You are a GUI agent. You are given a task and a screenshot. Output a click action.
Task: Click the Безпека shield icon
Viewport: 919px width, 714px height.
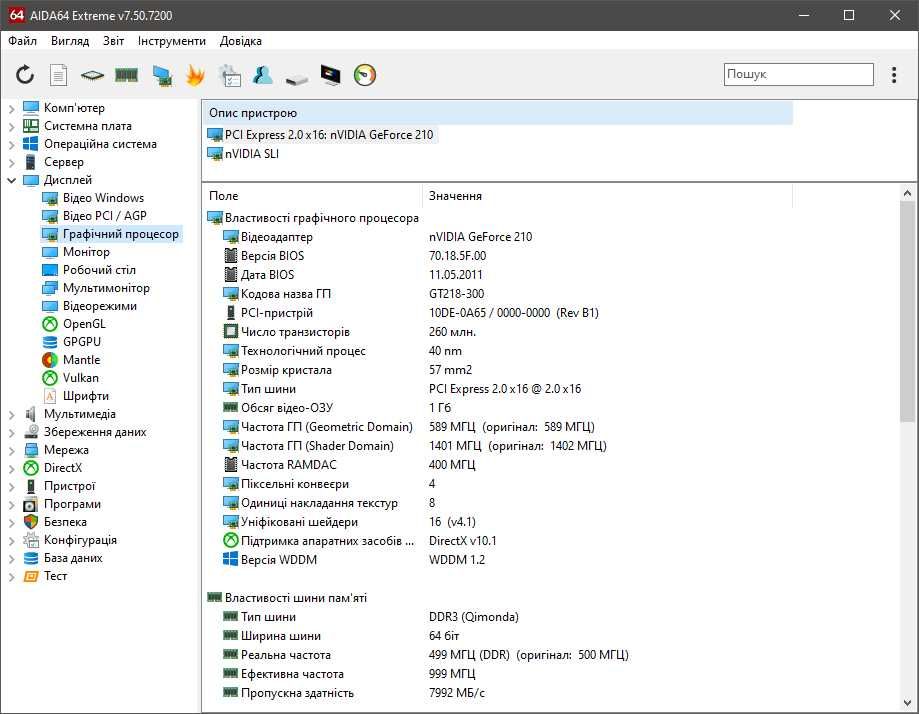click(30, 522)
